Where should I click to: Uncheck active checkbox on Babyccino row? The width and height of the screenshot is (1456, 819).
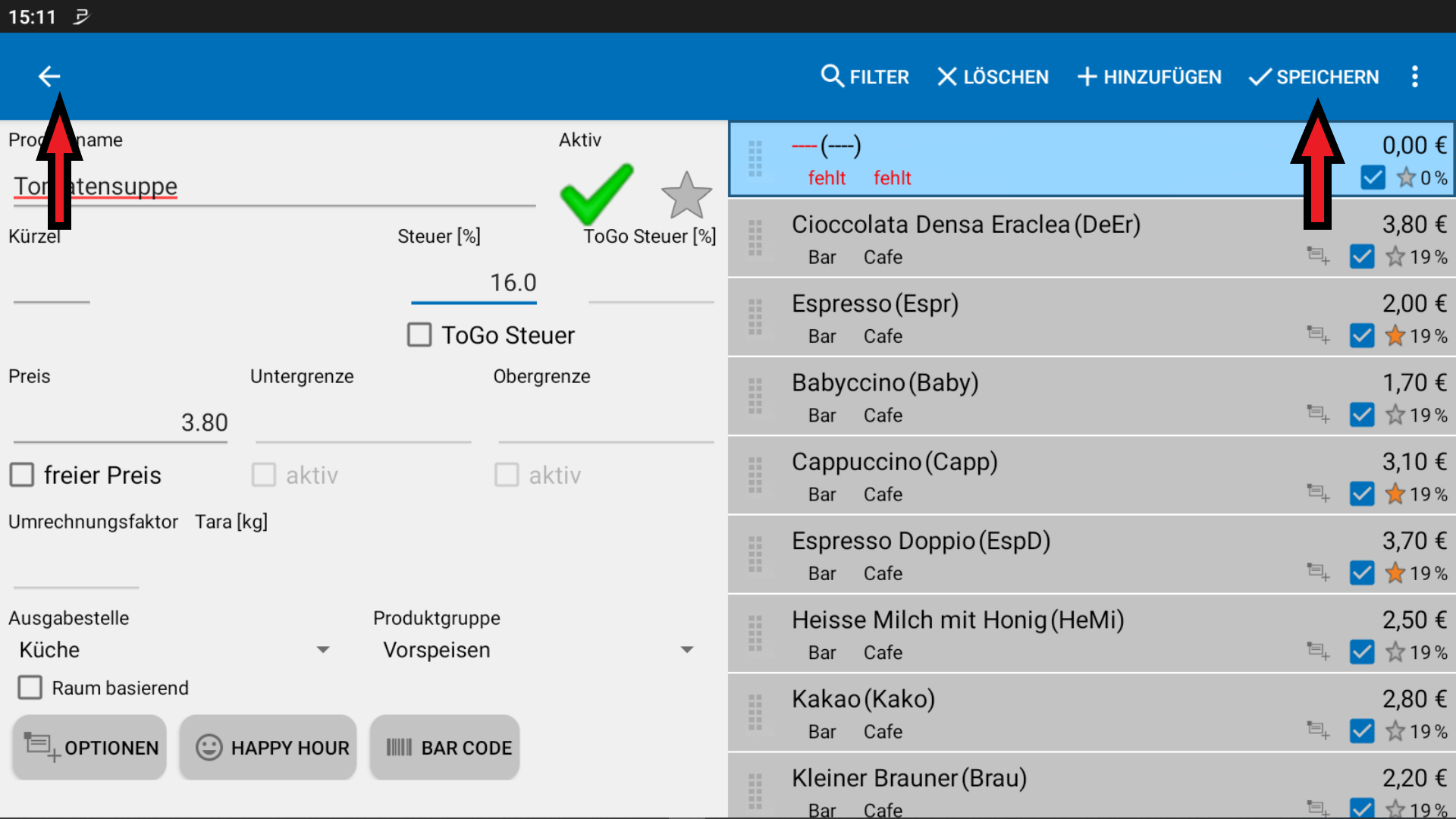(x=1362, y=415)
